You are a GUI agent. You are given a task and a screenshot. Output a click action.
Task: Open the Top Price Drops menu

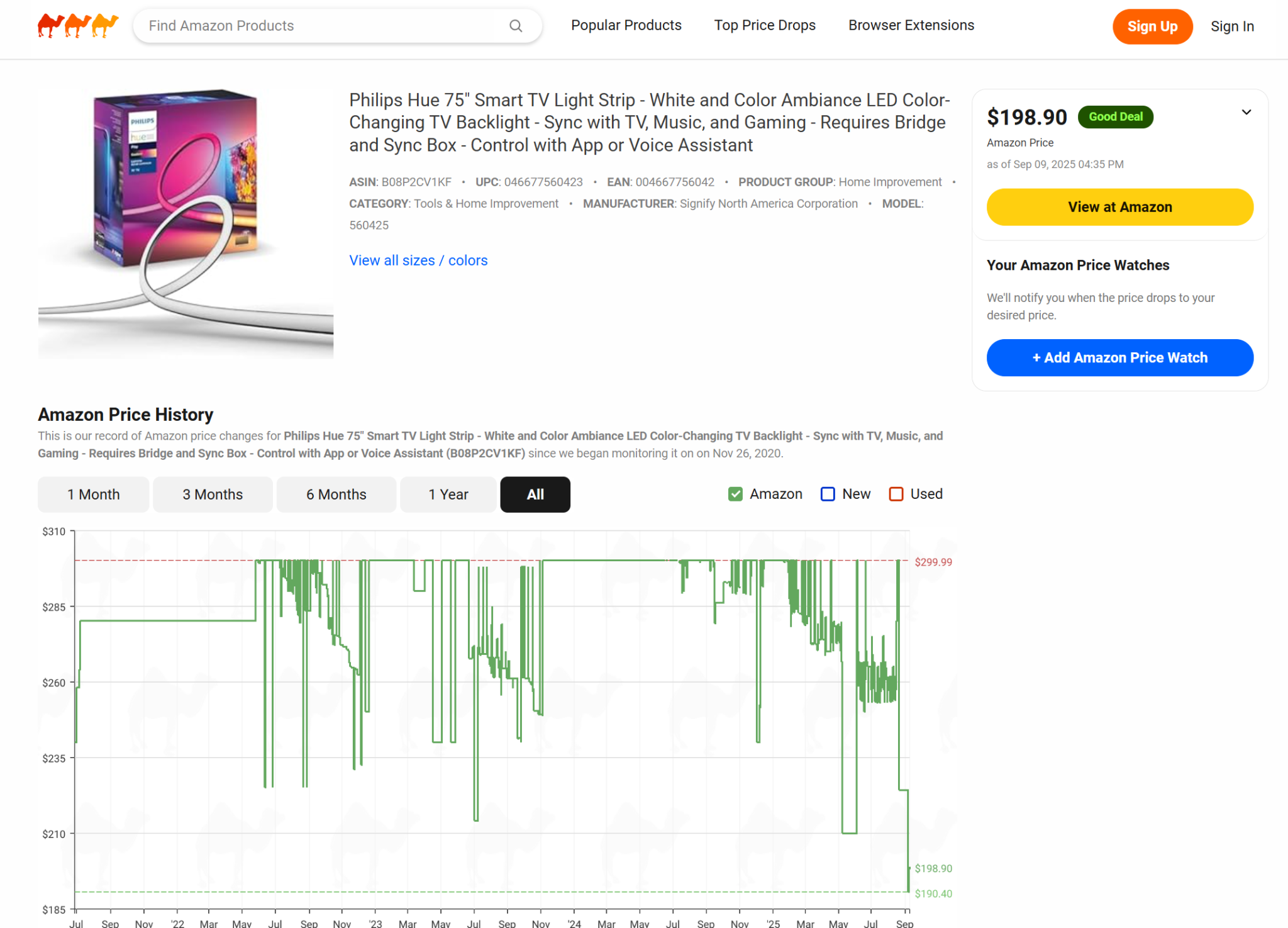765,25
